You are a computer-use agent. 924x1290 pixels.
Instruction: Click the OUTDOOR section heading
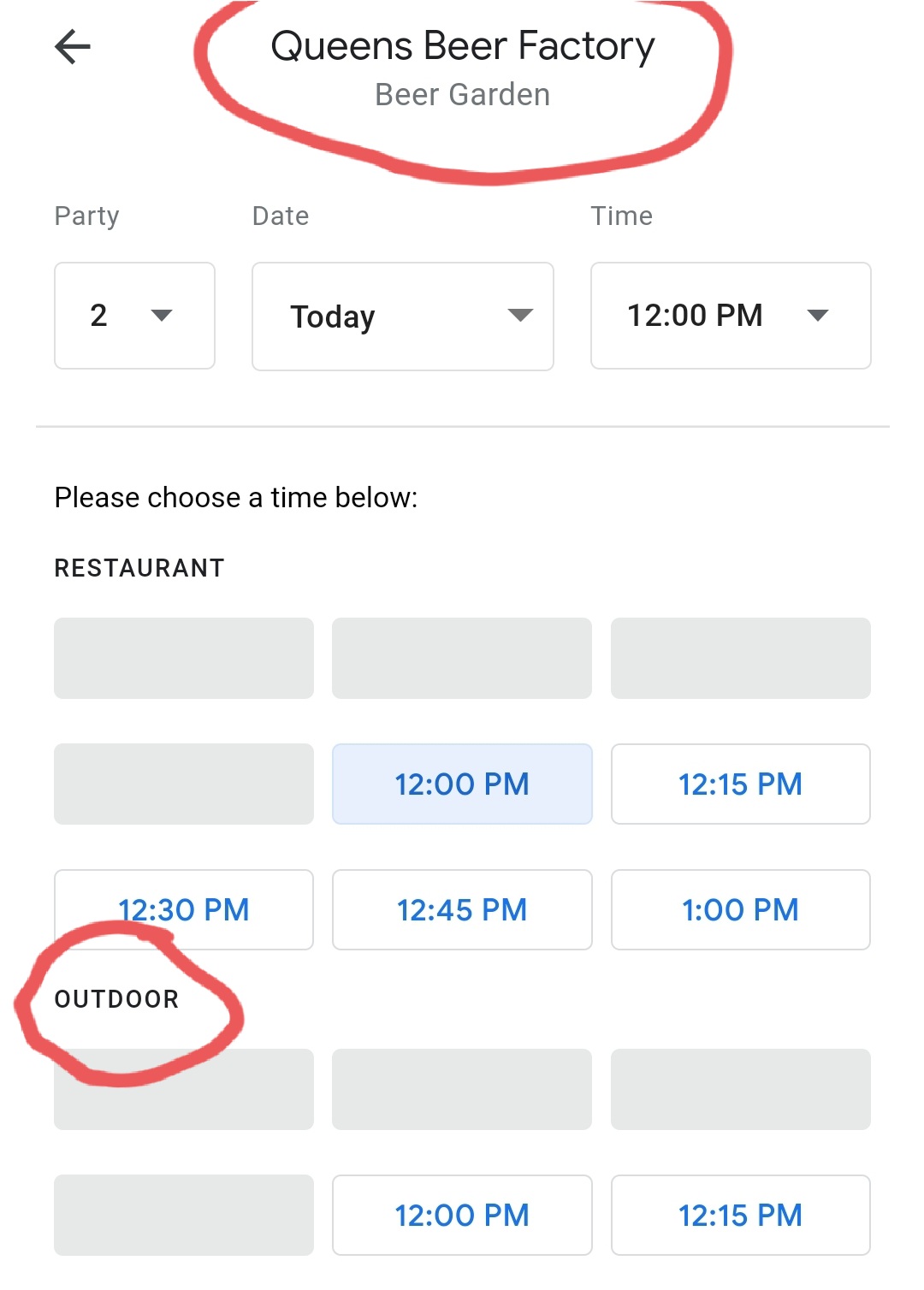click(x=116, y=999)
